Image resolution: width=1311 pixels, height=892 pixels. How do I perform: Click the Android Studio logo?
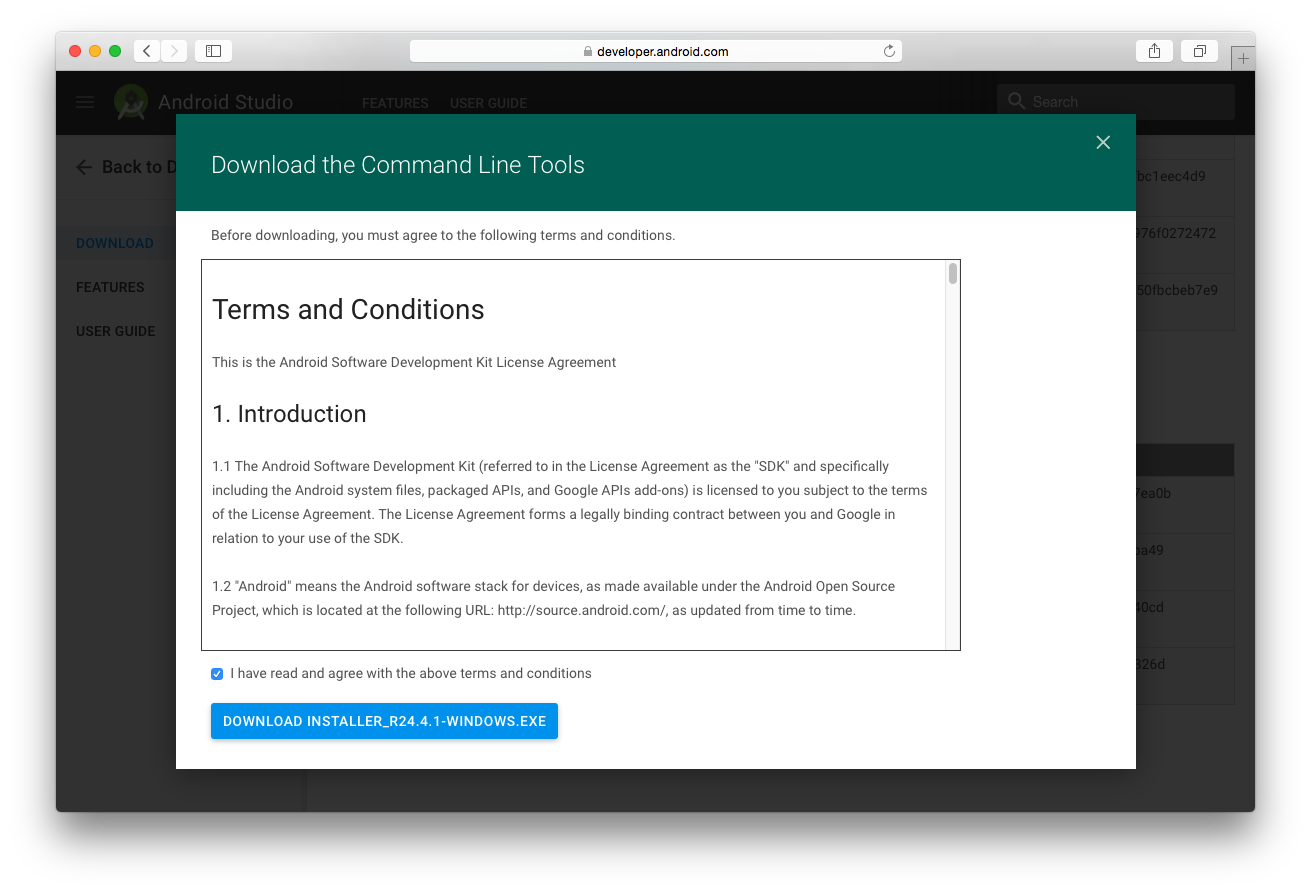pyautogui.click(x=131, y=102)
